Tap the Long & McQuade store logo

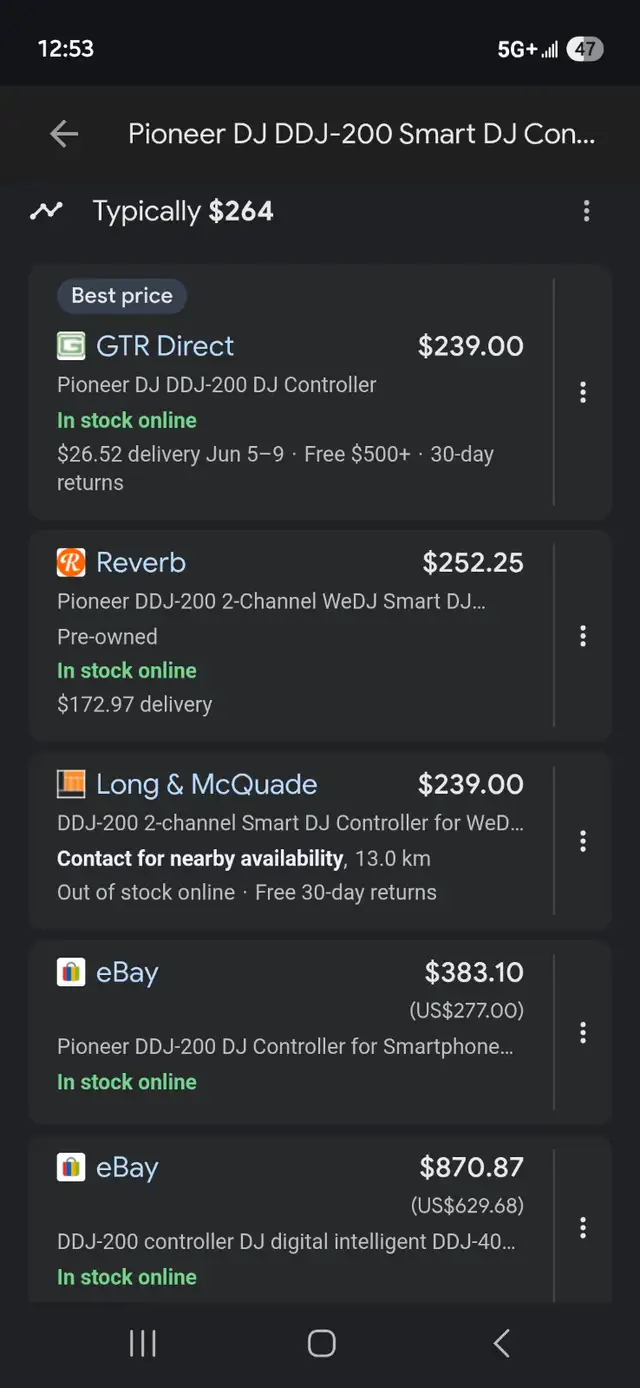[x=71, y=784]
